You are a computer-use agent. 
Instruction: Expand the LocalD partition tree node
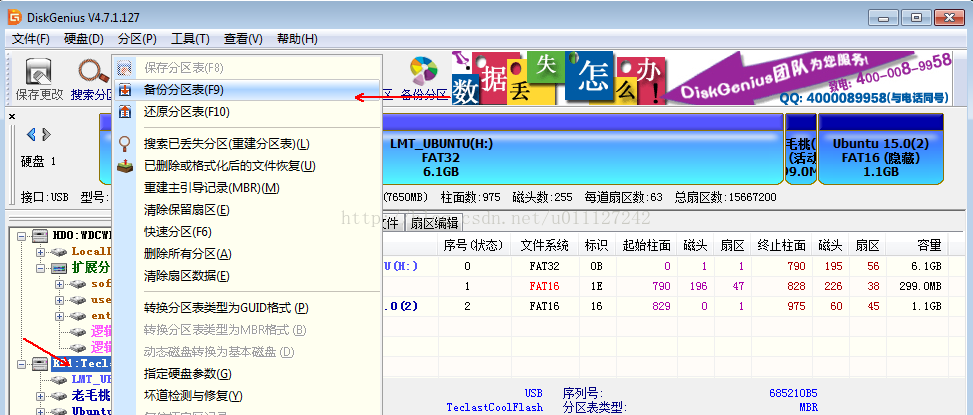click(x=40, y=252)
